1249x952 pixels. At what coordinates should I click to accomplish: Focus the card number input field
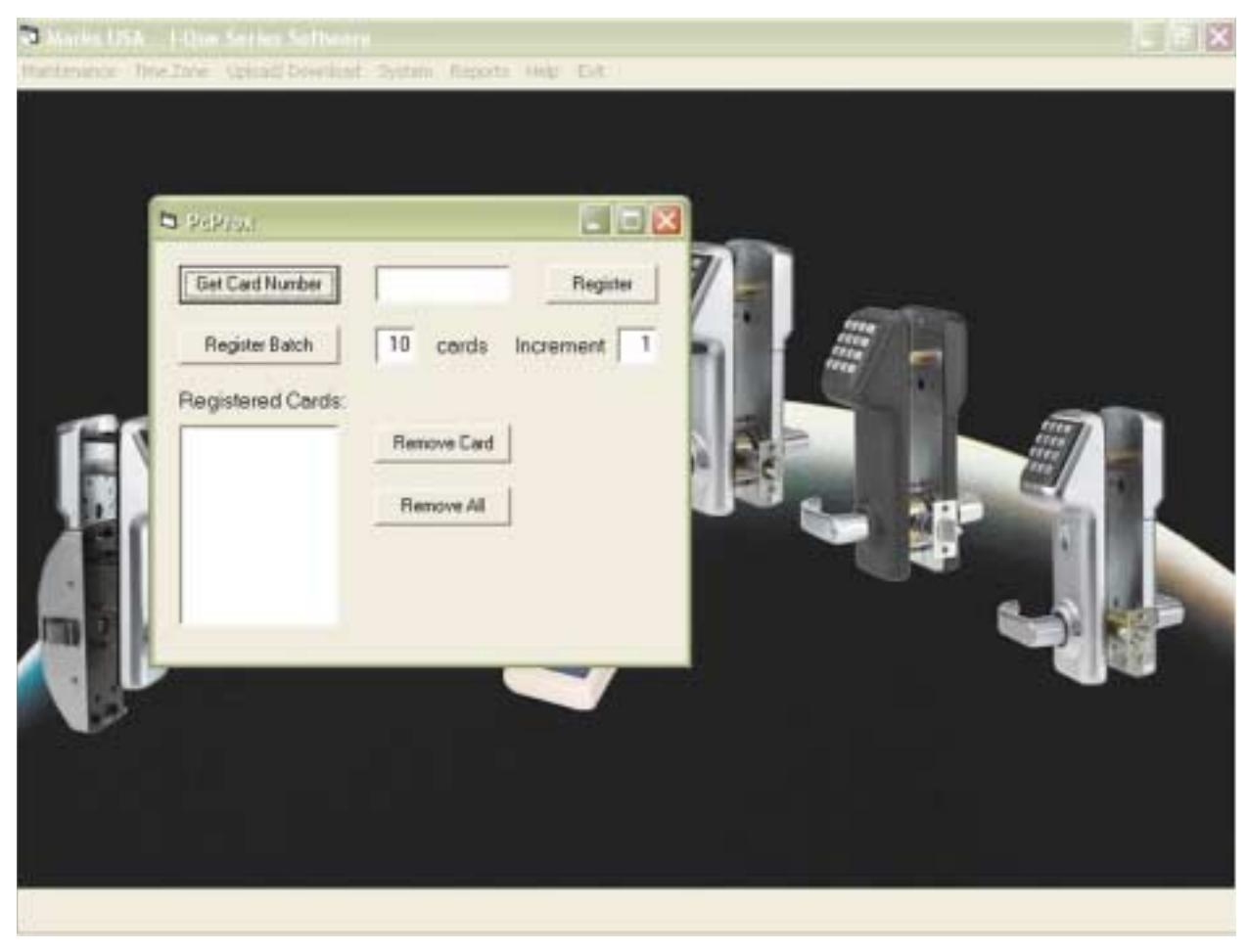(x=442, y=285)
